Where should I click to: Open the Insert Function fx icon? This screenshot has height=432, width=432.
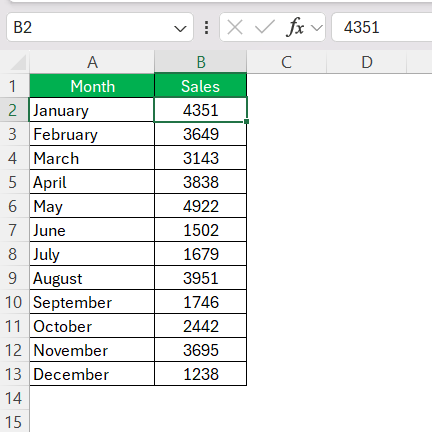pyautogui.click(x=295, y=27)
